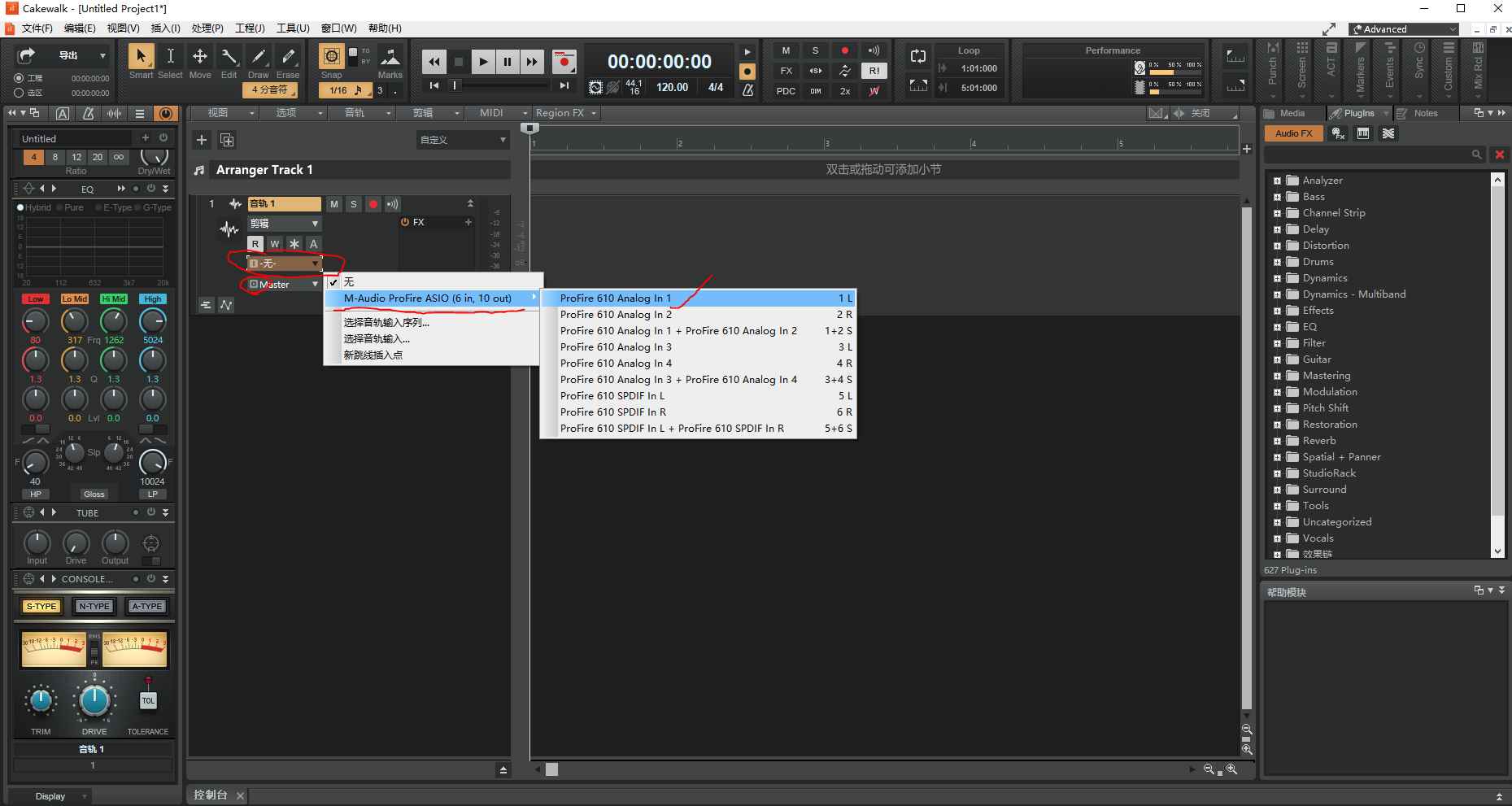Toggle the Loop on/off icon
Image resolution: width=1512 pixels, height=806 pixels.
918,56
